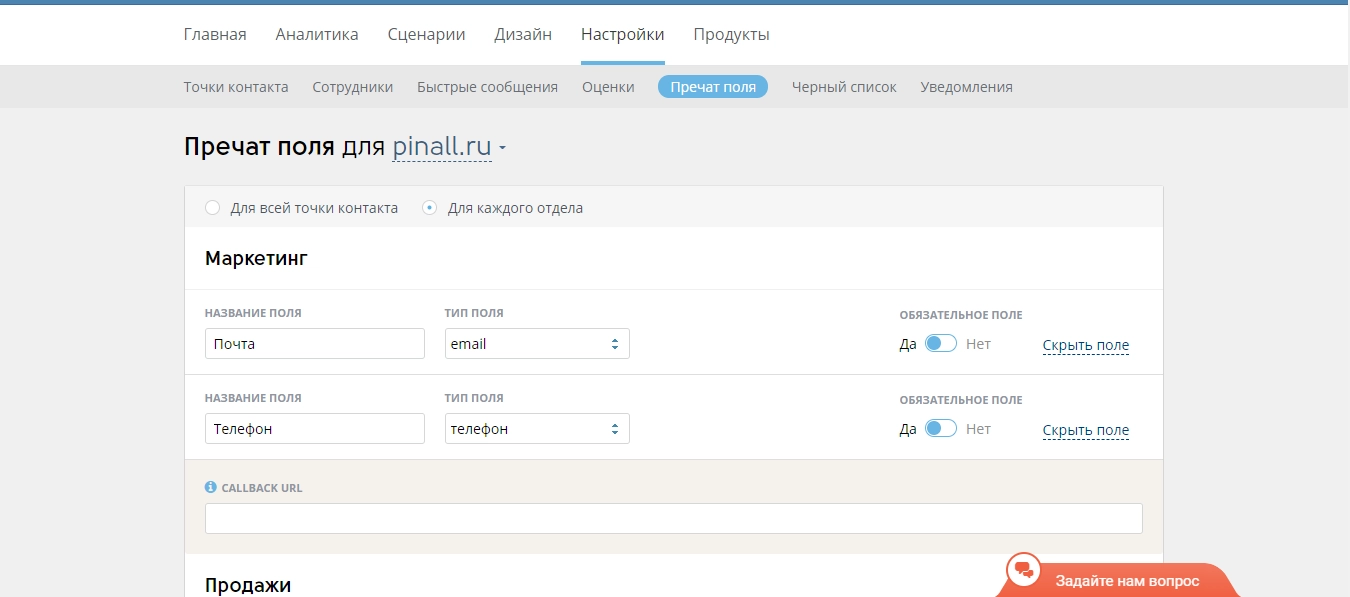Image resolution: width=1350 pixels, height=597 pixels.
Task: Click 'Скрыть поле' for the Почта field
Action: 1085,346
